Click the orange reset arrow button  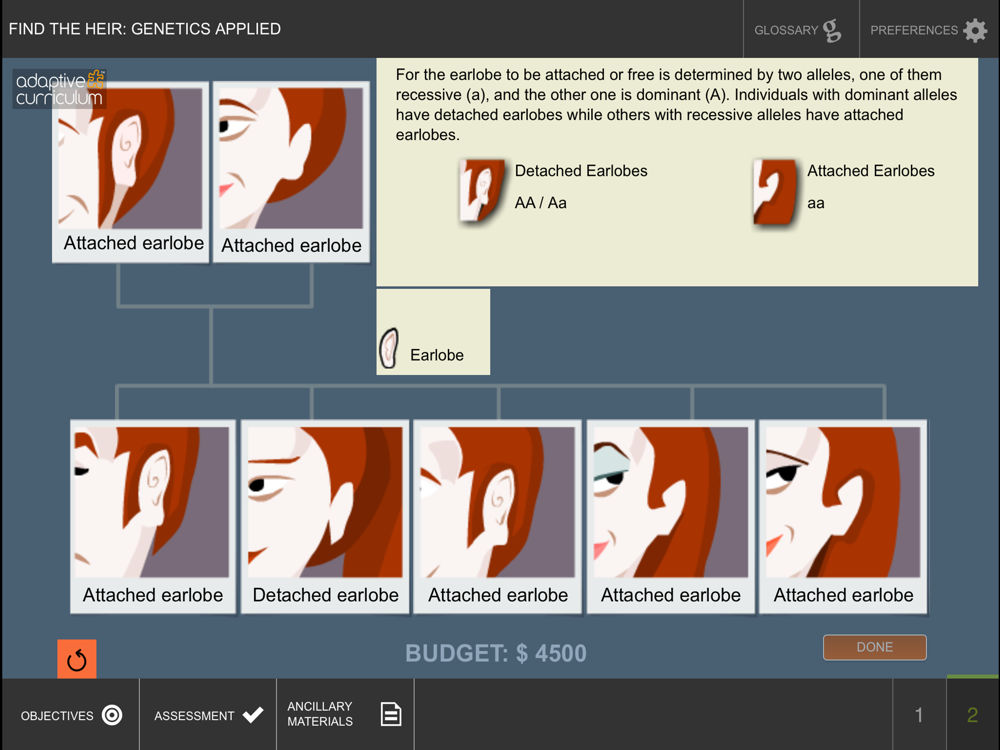[x=77, y=659]
